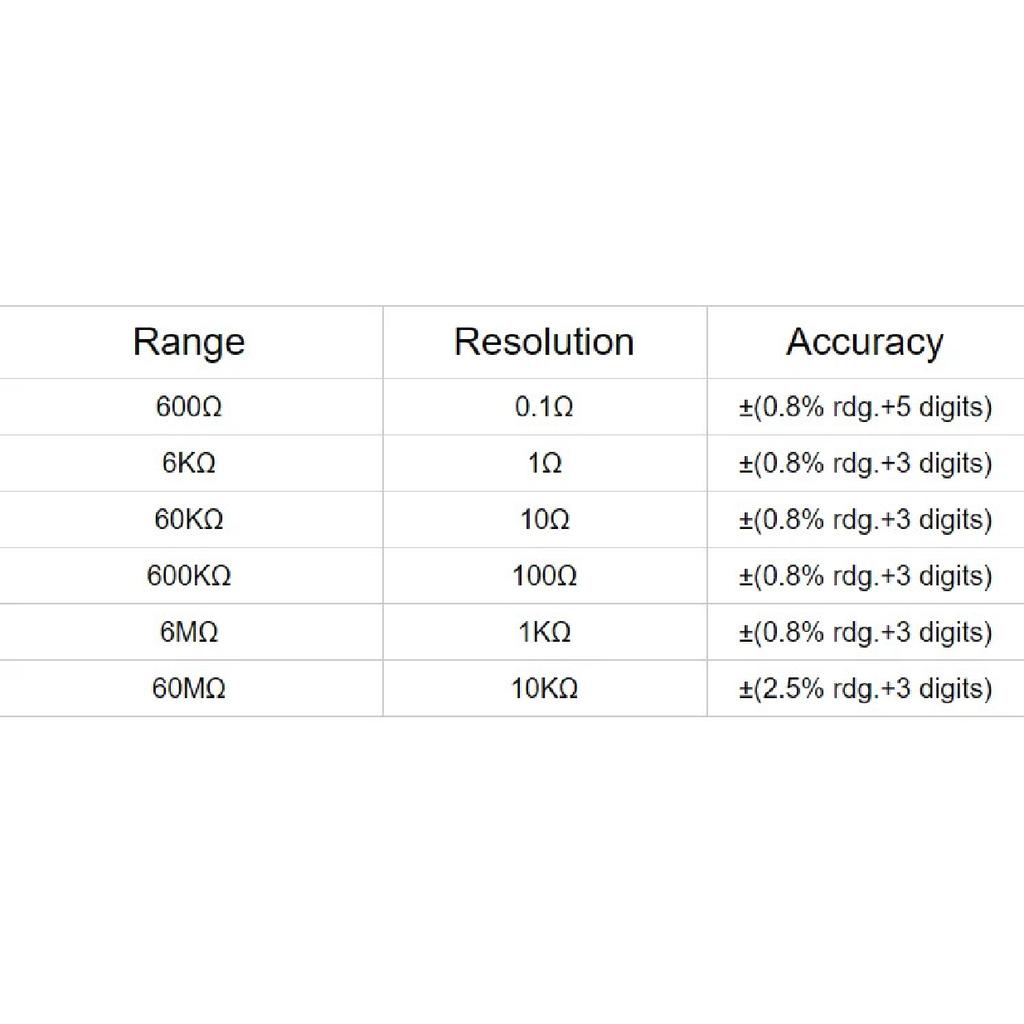This screenshot has height=1024, width=1024.
Task: Select the accuracy cell in 6KΩ row
Action: (x=865, y=463)
